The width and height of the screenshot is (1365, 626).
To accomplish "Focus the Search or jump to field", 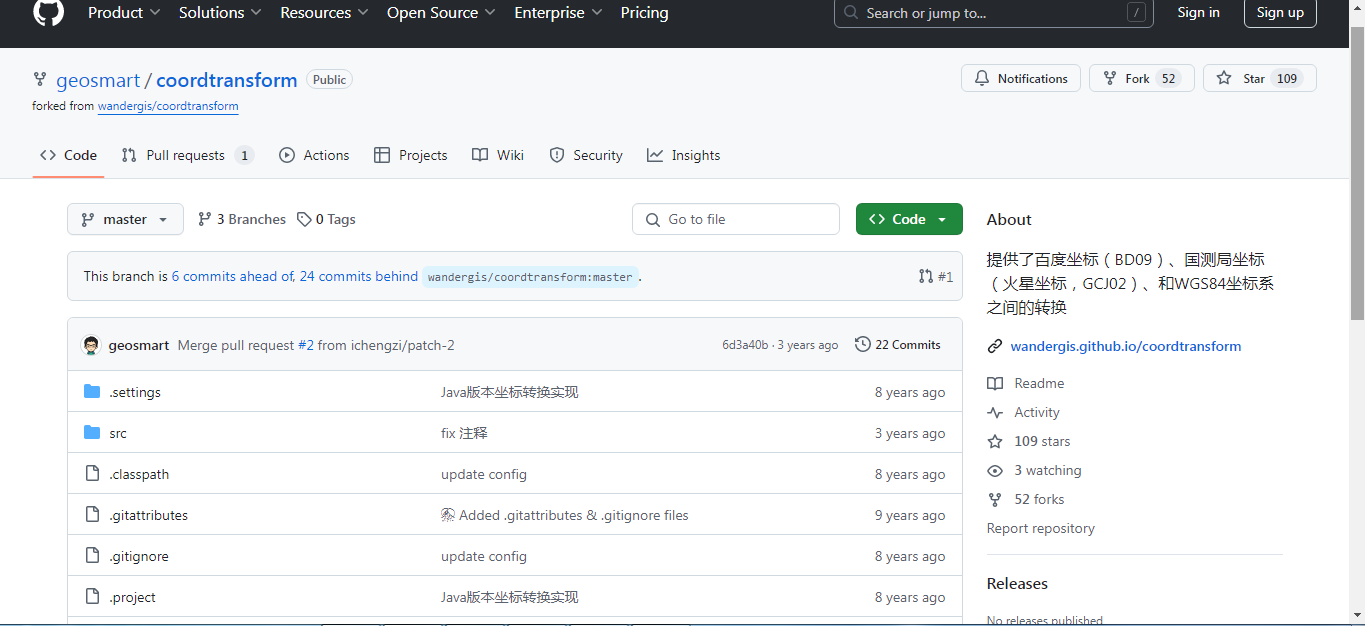I will pos(994,13).
